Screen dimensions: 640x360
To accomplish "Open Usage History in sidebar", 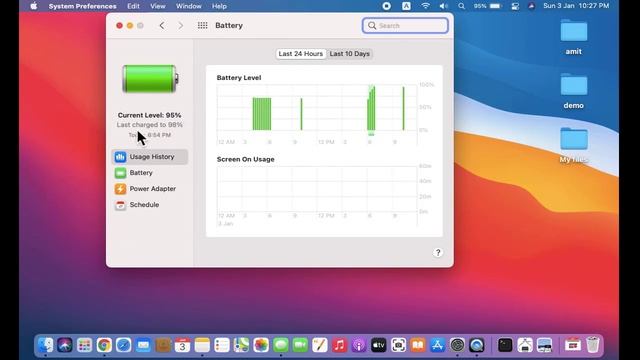I will pyautogui.click(x=149, y=157).
